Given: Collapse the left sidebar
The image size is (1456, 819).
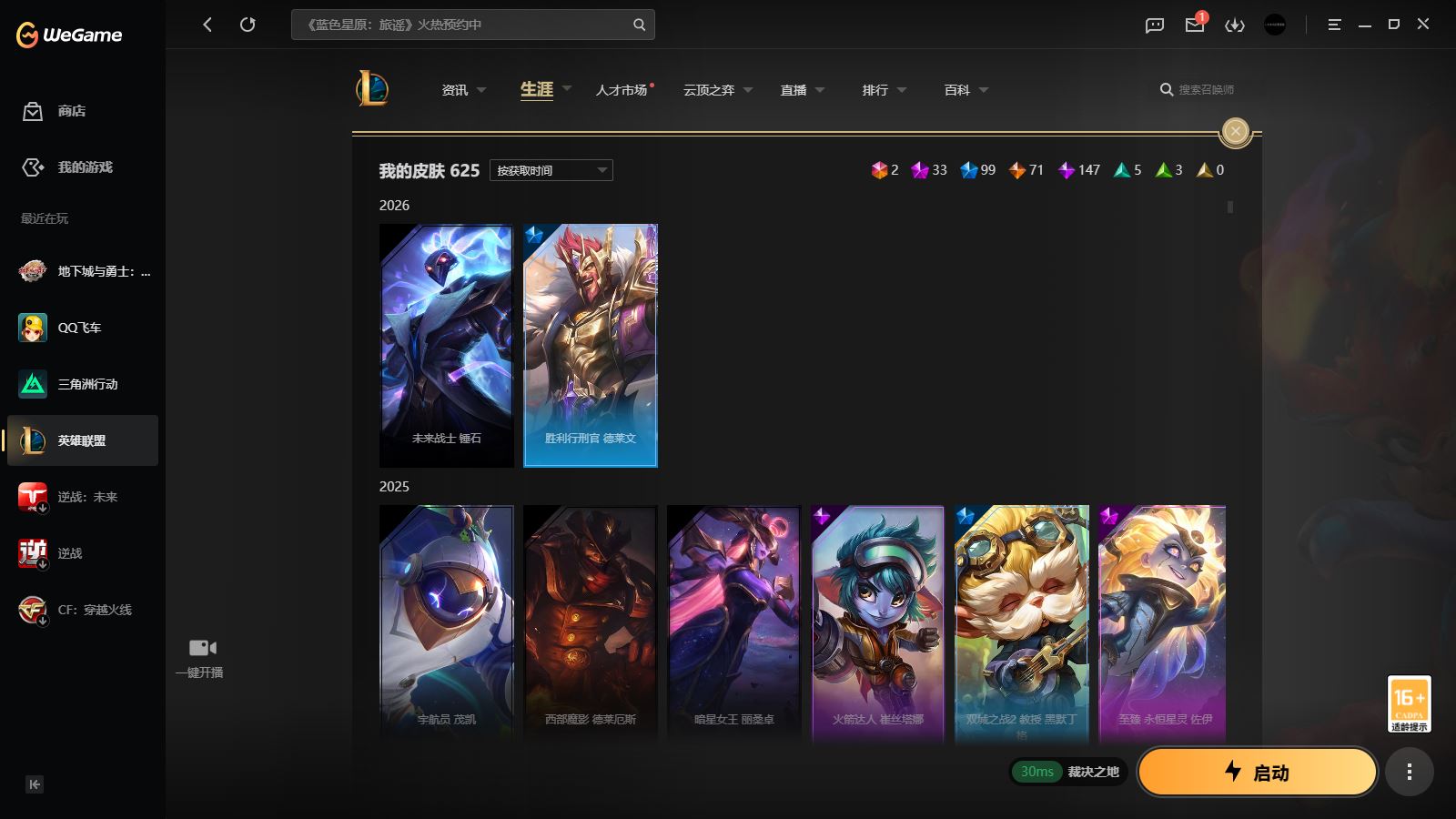Looking at the screenshot, I should coord(35,784).
